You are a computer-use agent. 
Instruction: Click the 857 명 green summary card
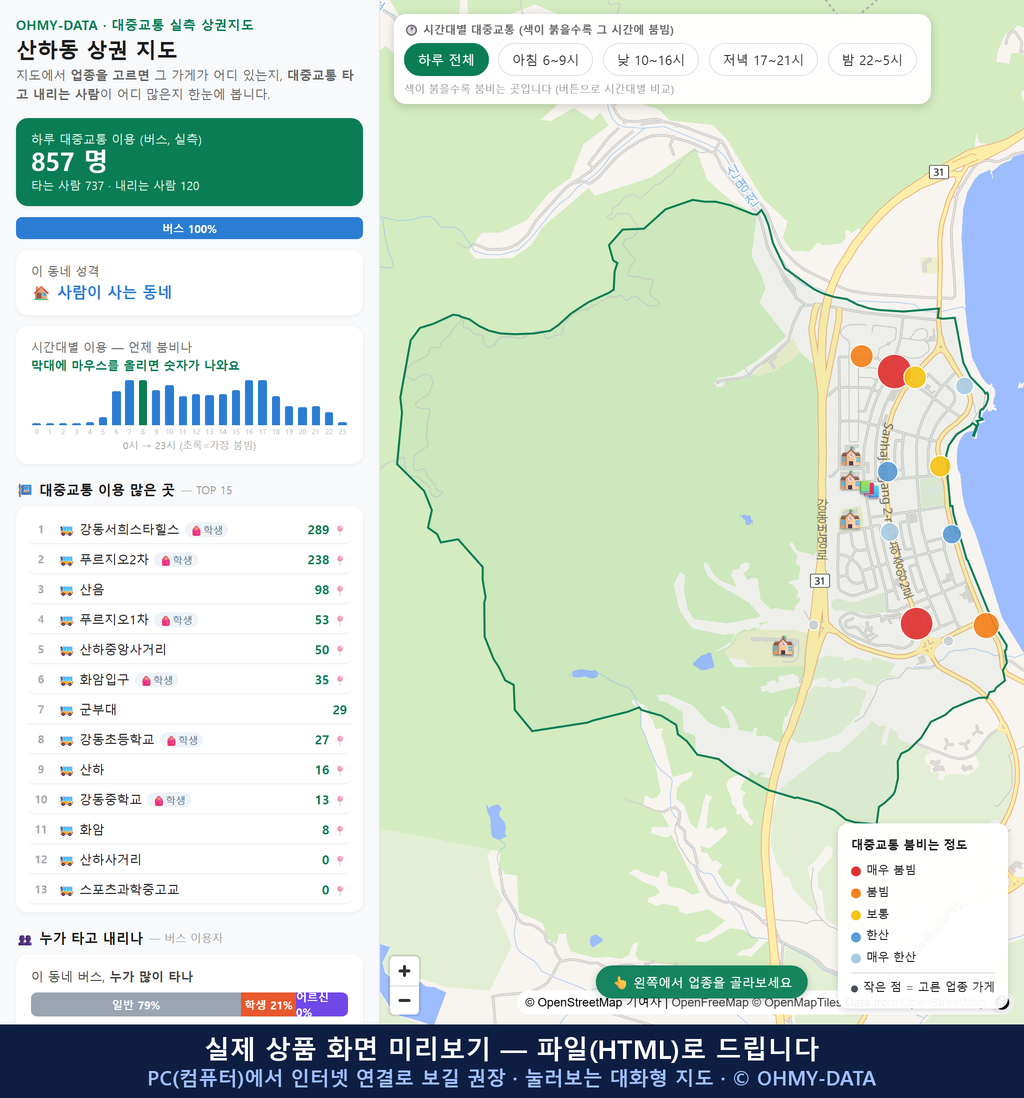[x=189, y=162]
